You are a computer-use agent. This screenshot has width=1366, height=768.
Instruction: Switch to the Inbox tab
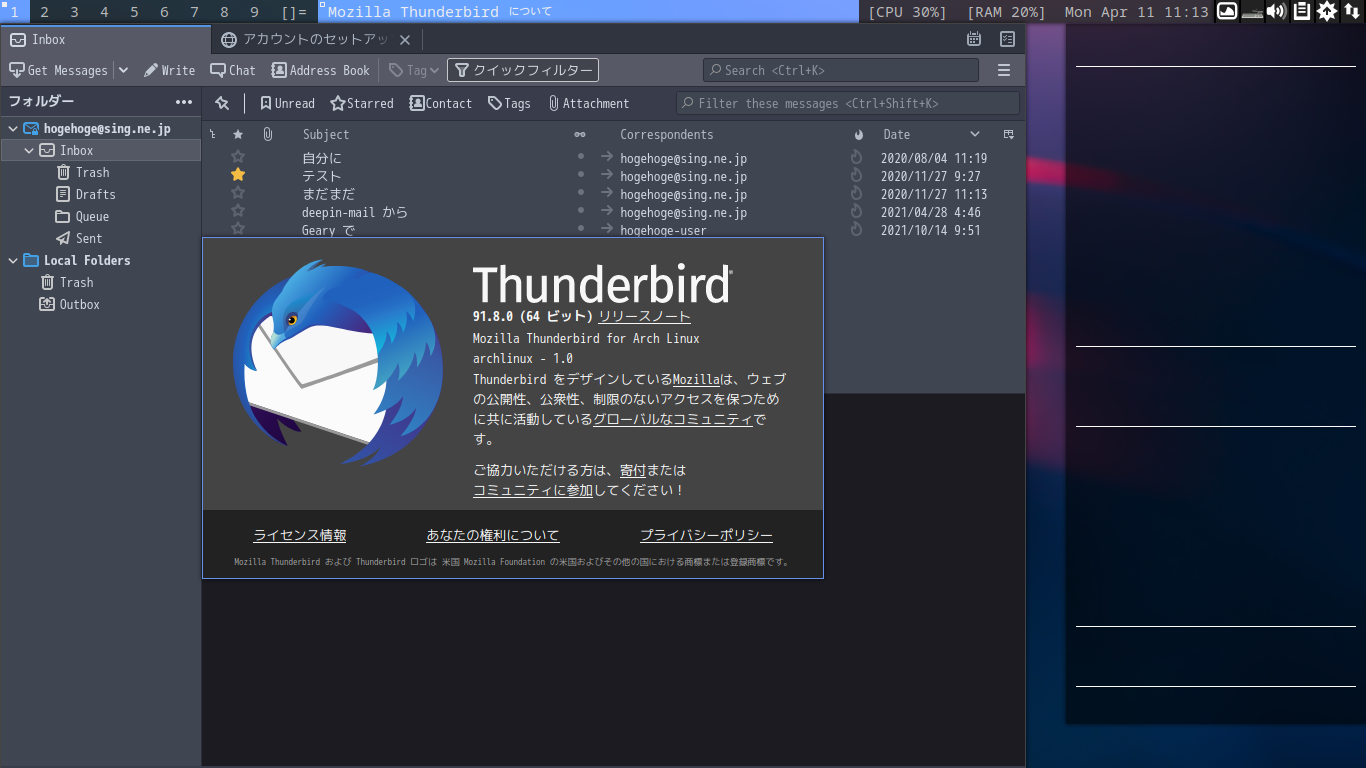coord(105,39)
